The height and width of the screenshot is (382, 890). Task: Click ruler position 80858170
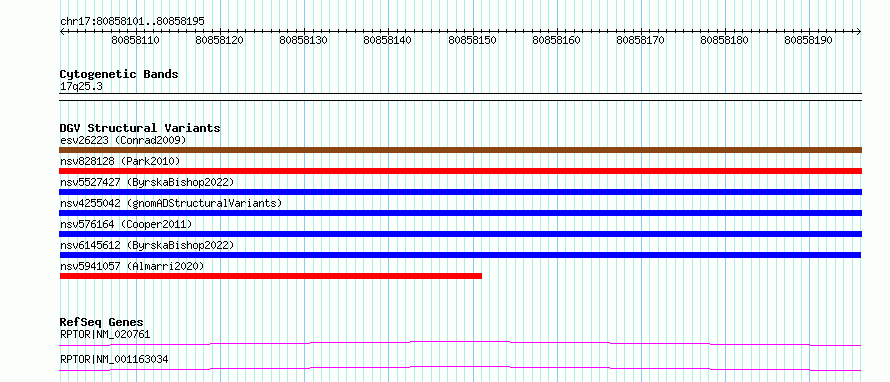point(641,40)
